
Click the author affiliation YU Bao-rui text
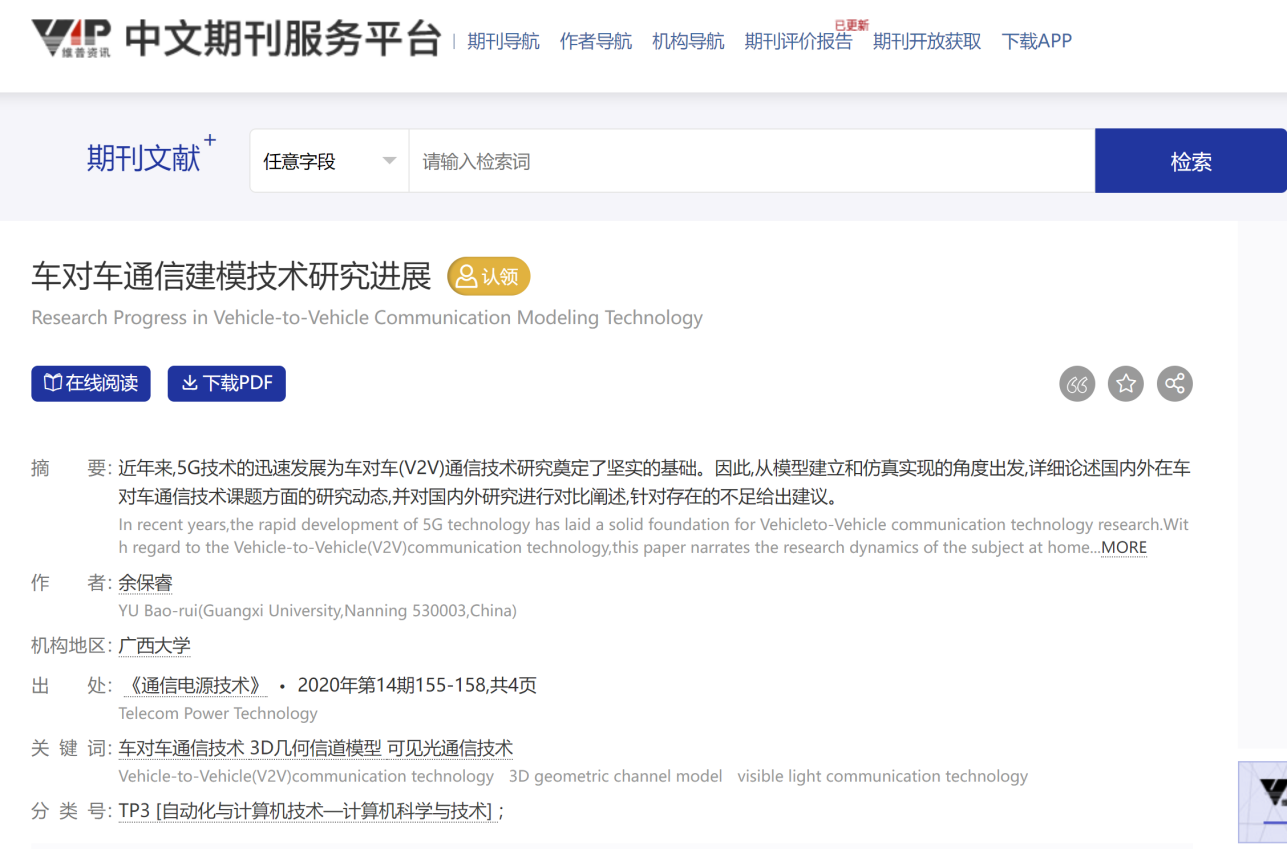tap(317, 611)
